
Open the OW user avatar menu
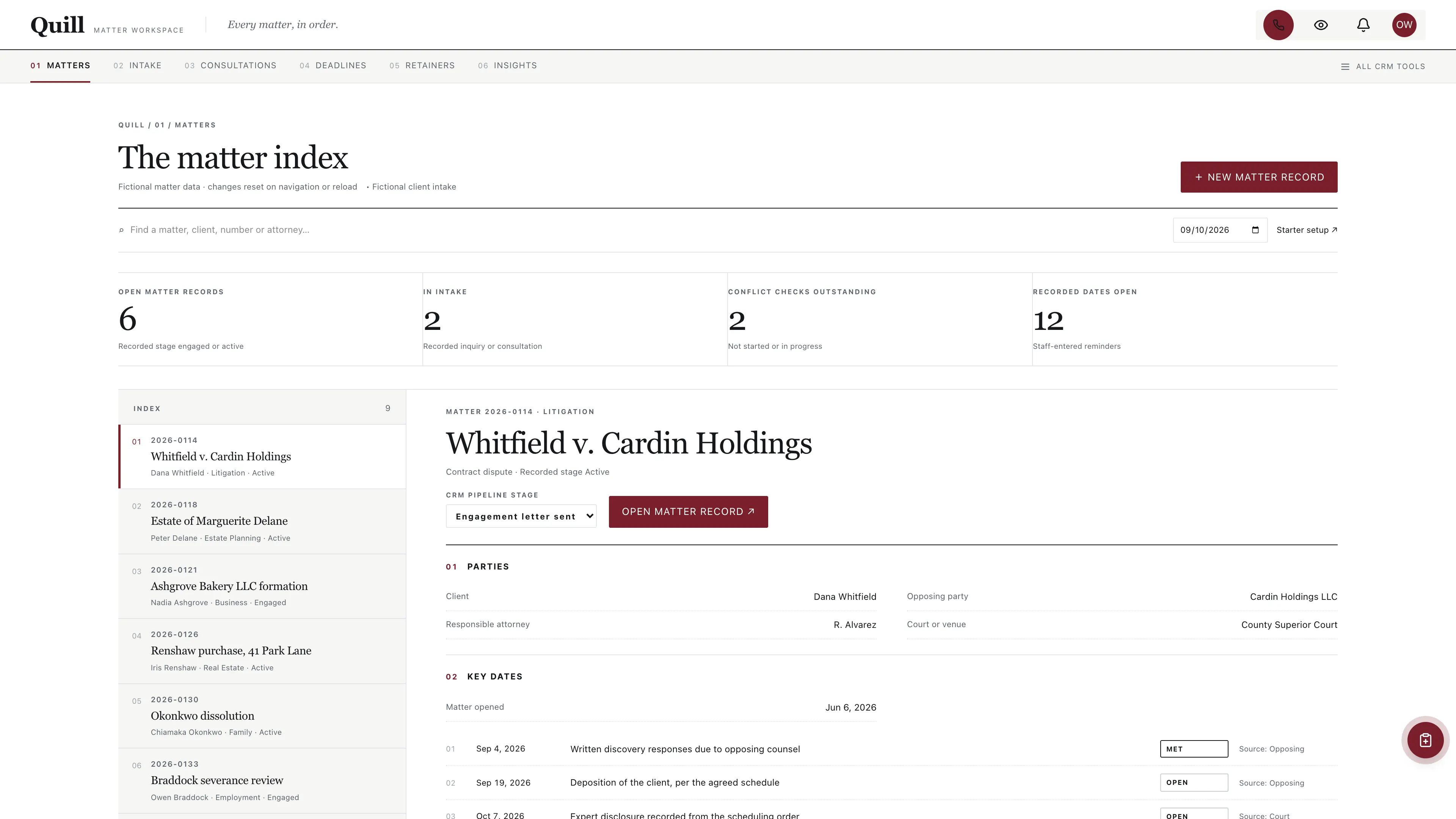1404,25
